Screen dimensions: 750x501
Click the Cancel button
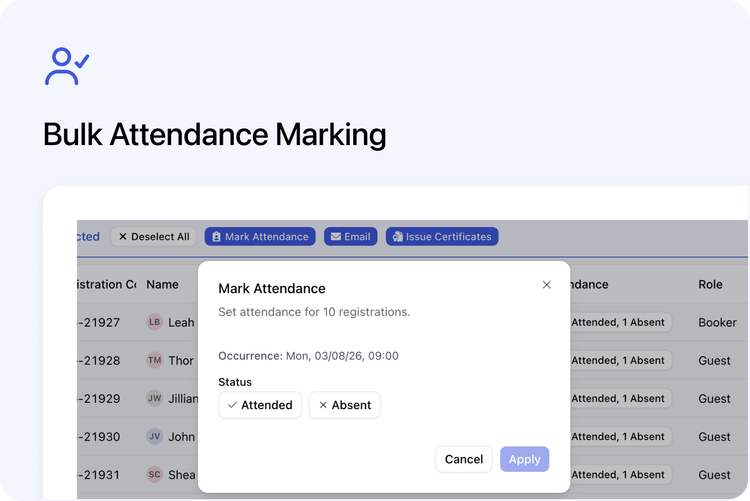pyautogui.click(x=463, y=459)
